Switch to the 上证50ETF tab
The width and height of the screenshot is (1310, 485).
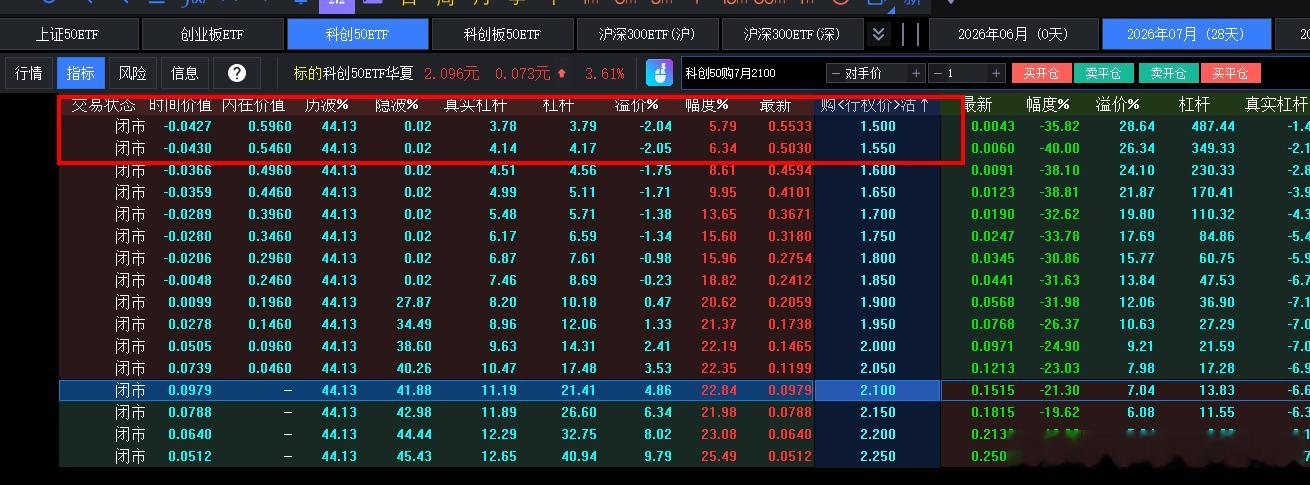(x=68, y=34)
